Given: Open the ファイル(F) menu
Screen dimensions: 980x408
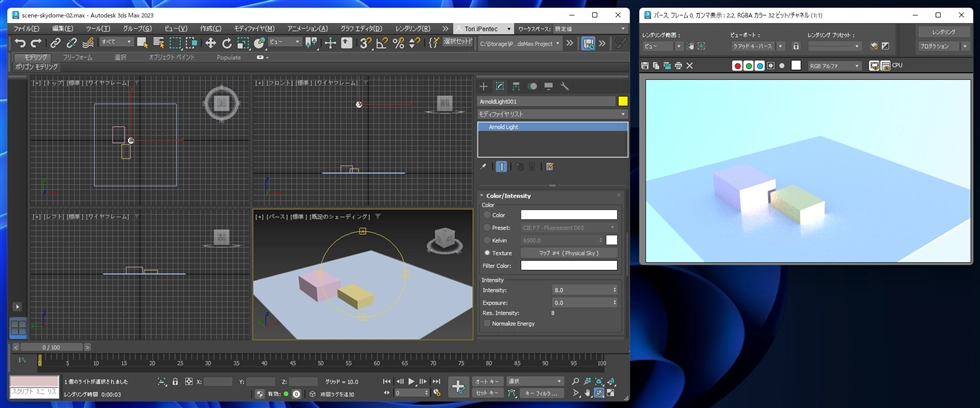Looking at the screenshot, I should click(x=26, y=29).
